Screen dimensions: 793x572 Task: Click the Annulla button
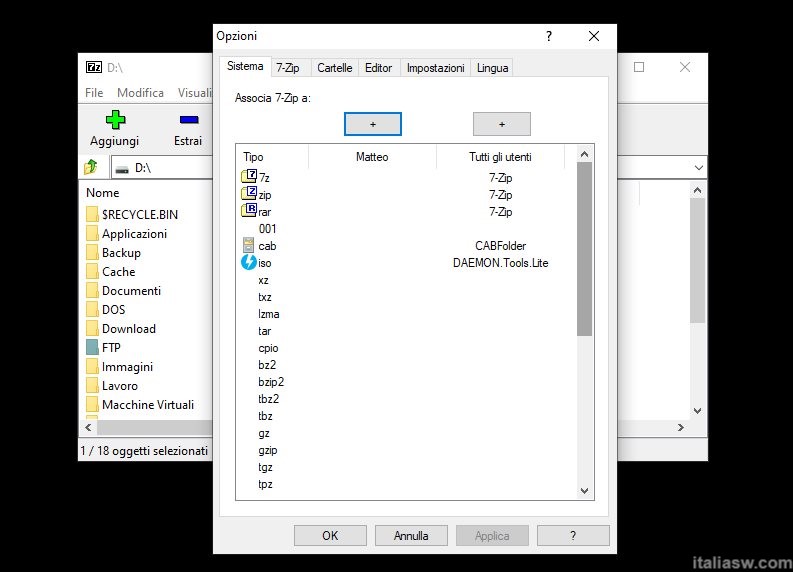[411, 535]
